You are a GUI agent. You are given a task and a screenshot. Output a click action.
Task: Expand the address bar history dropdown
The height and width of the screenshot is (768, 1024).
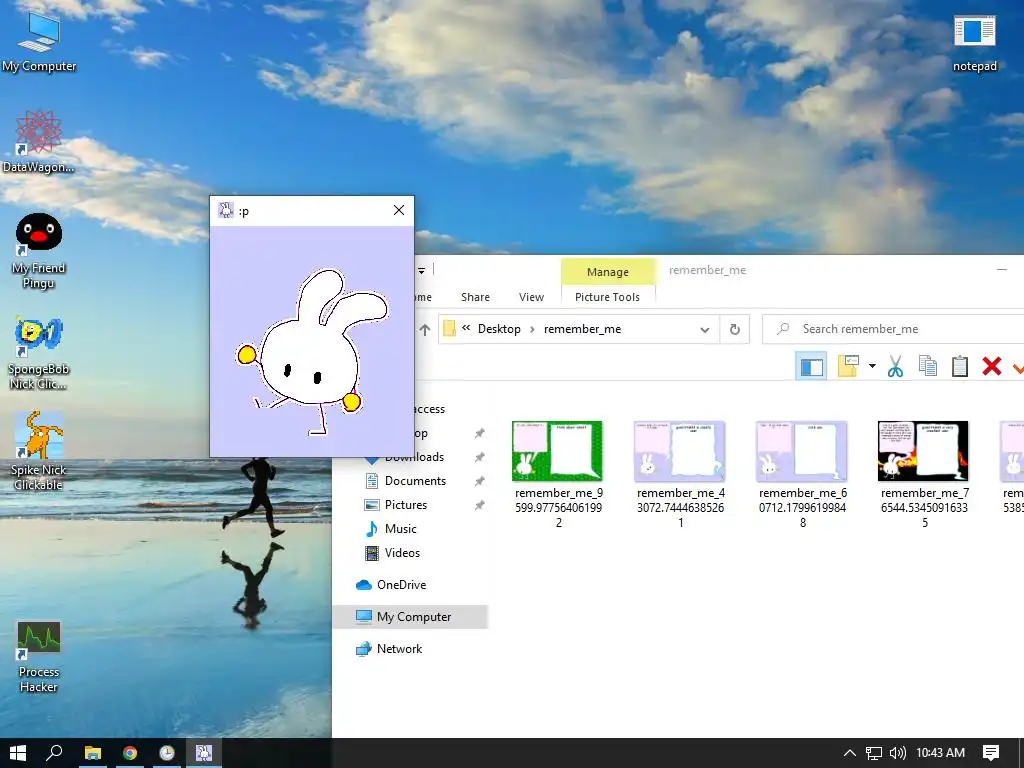click(x=705, y=329)
